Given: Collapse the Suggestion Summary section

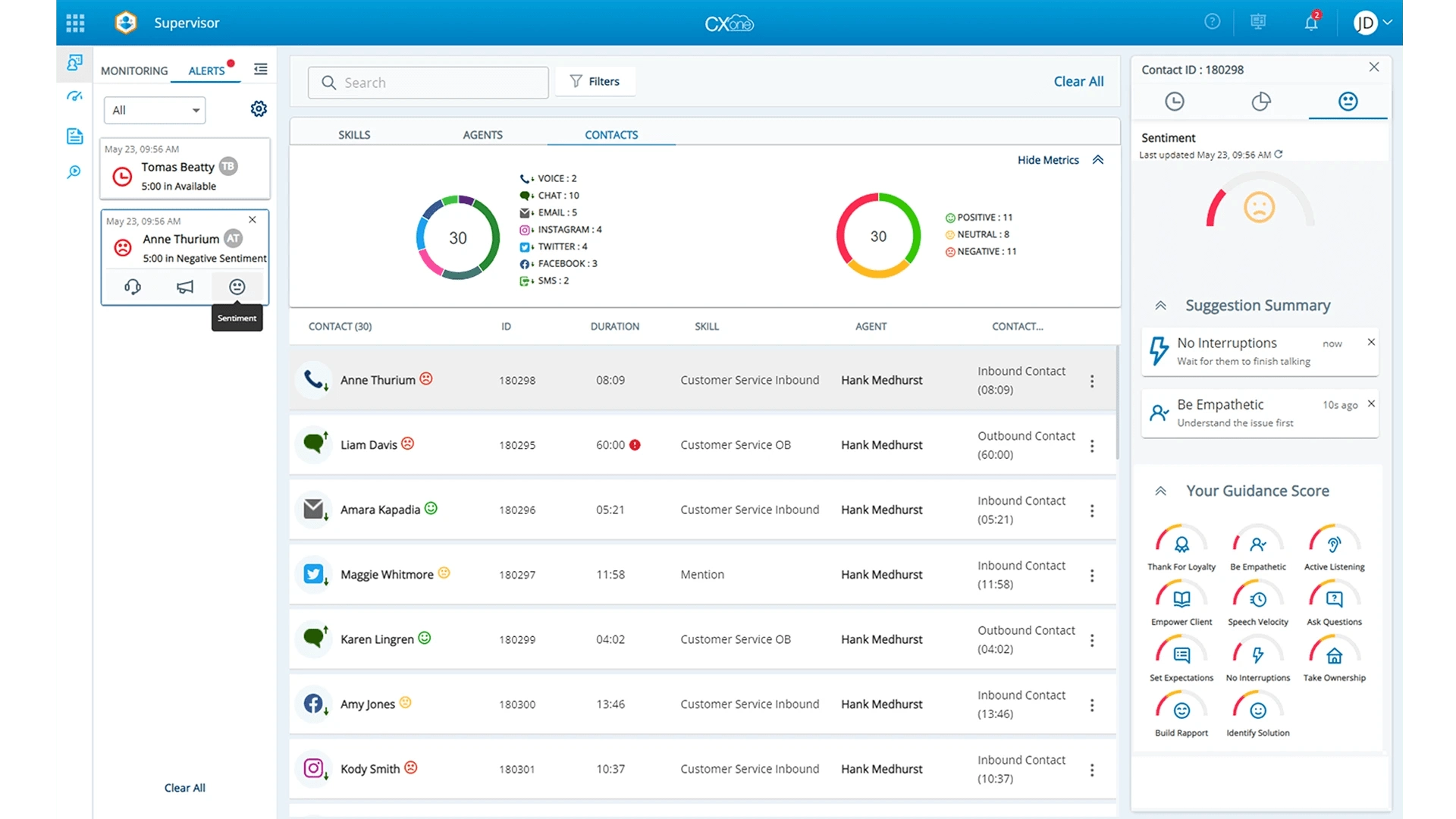Looking at the screenshot, I should click(1161, 305).
